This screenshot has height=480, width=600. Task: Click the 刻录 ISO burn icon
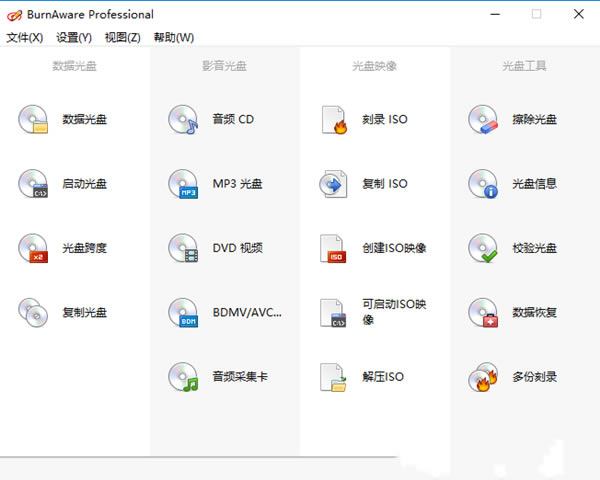[333, 120]
